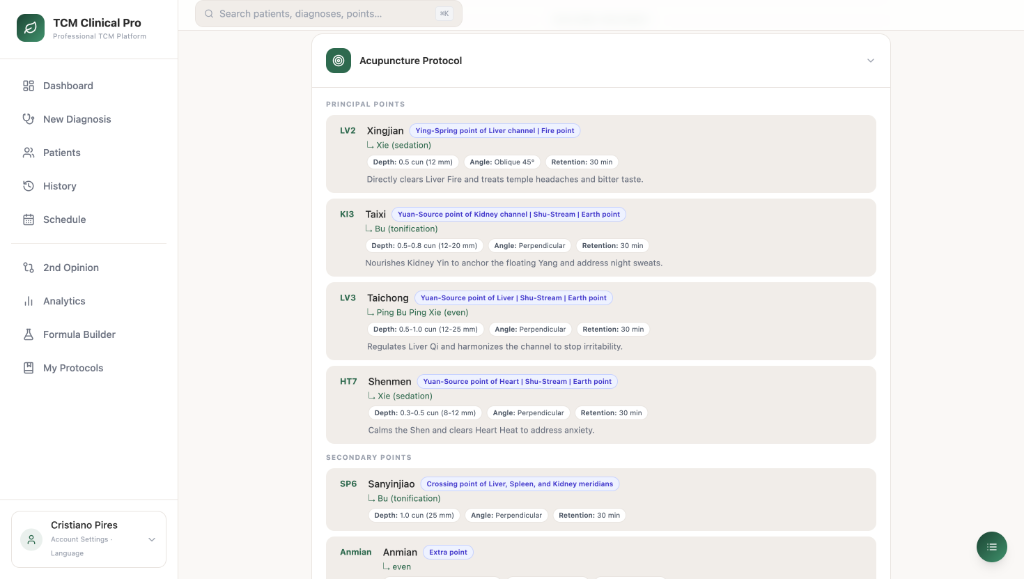Image resolution: width=1024 pixels, height=579 pixels.
Task: Click Shenmen's Depth 0.3-0.5 cun chip
Action: click(x=425, y=413)
